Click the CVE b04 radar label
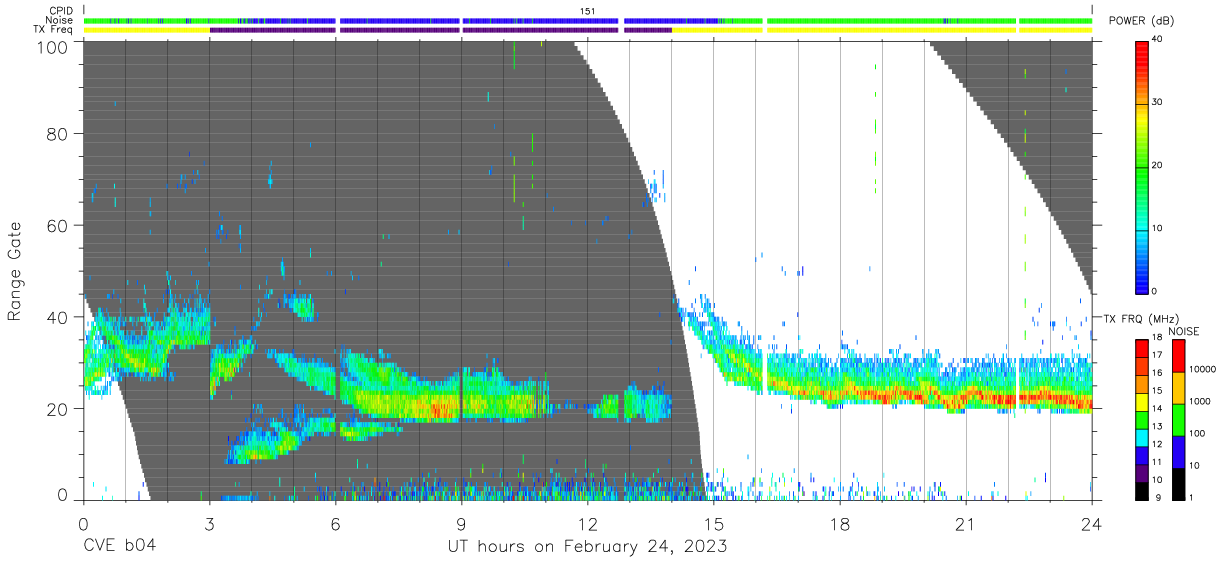Viewport: 1228px width, 567px height. [x=119, y=547]
